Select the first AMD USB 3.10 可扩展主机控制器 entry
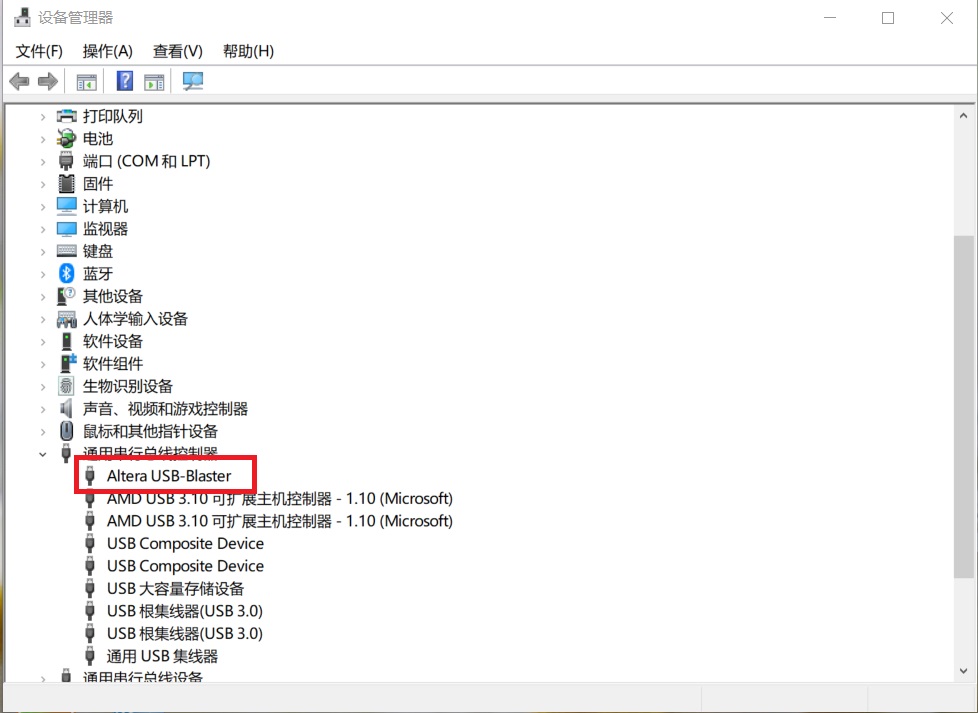 279,498
